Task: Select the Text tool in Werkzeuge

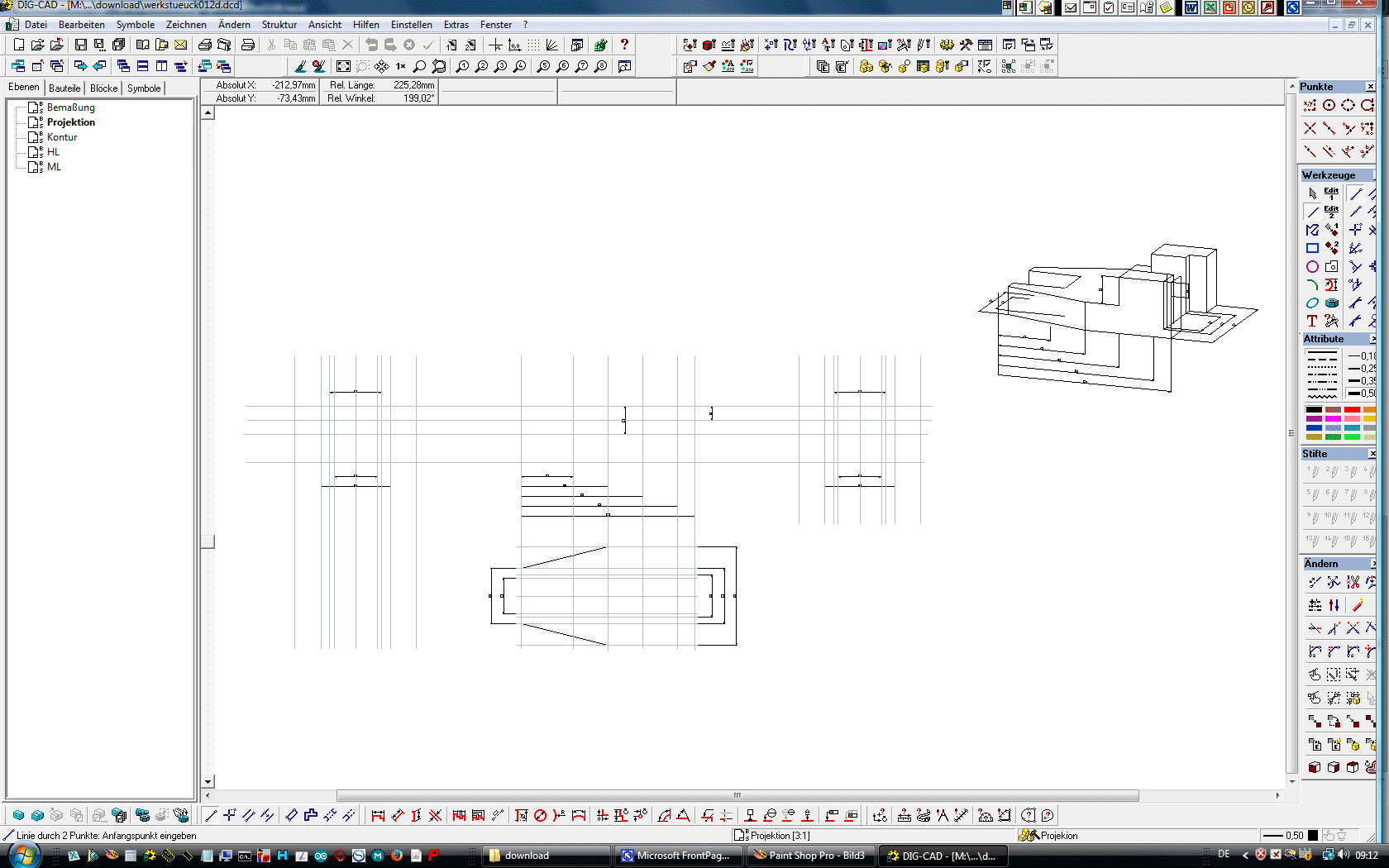Action: [1312, 321]
